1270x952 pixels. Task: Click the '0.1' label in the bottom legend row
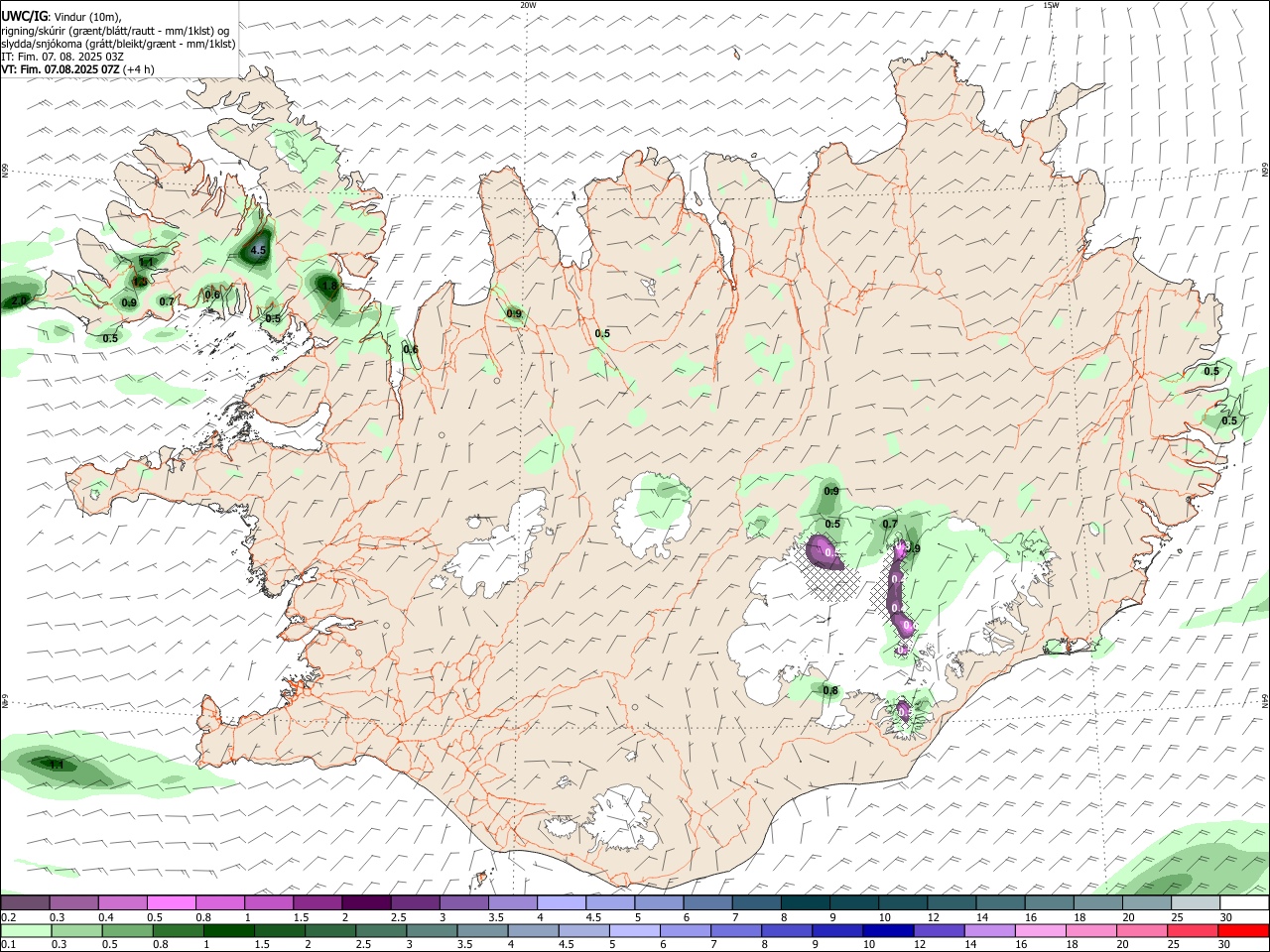8,945
